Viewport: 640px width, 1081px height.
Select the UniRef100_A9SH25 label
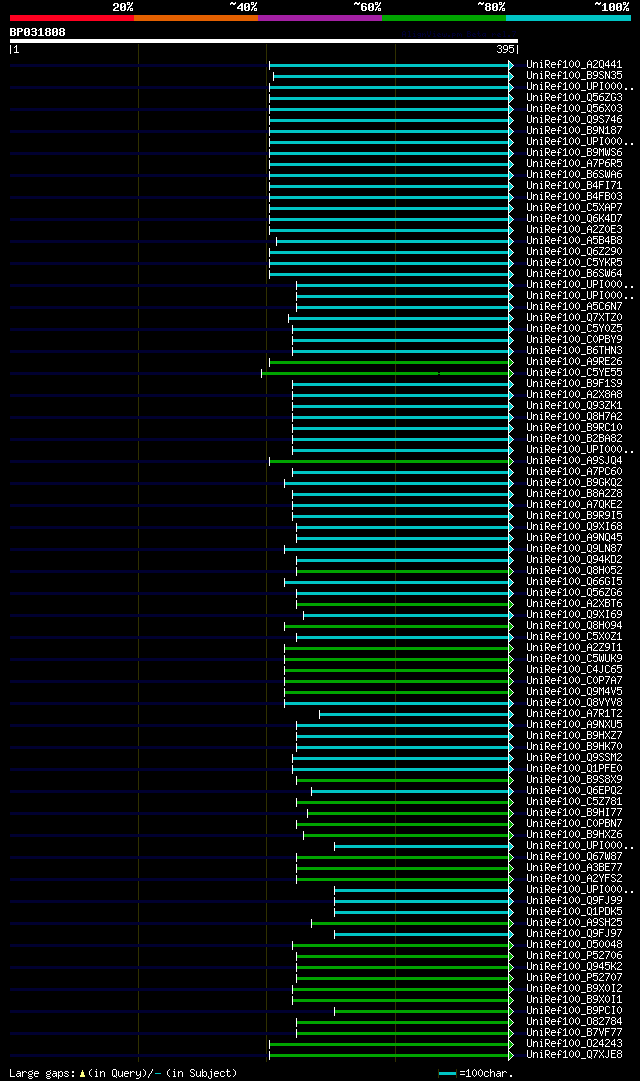[x=574, y=922]
